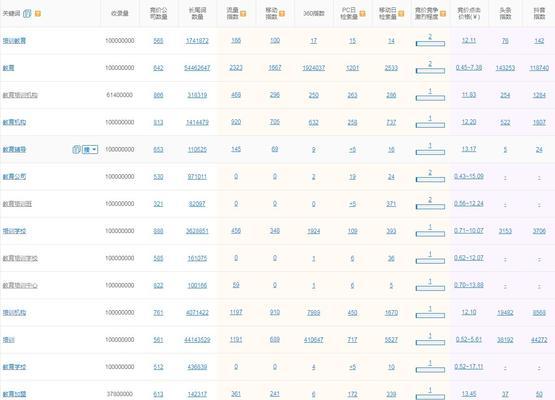The width and height of the screenshot is (555, 400).
Task: Select keyword 教育培训班
Action: click(x=17, y=204)
